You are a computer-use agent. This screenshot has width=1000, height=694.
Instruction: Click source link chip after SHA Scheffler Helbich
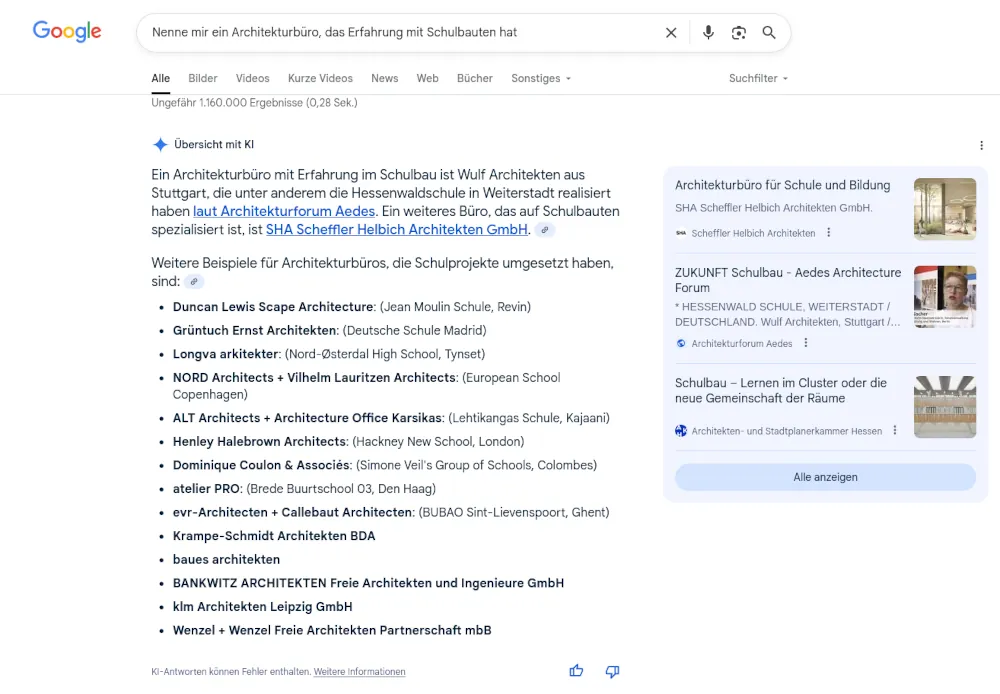click(545, 230)
